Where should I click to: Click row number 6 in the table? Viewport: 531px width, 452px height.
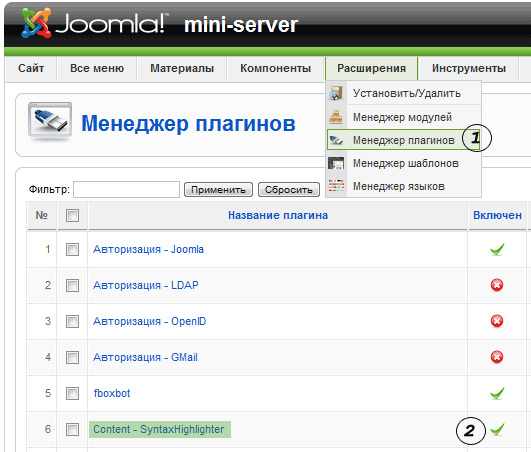tap(48, 429)
